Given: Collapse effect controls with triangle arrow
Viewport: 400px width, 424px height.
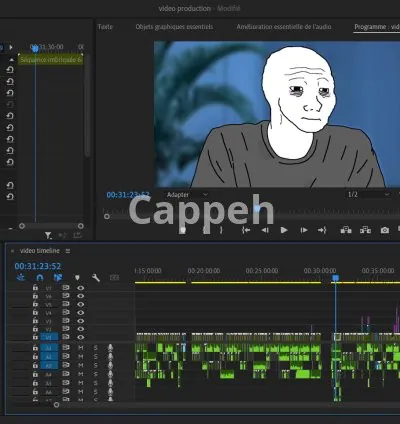Looking at the screenshot, I should (12, 59).
